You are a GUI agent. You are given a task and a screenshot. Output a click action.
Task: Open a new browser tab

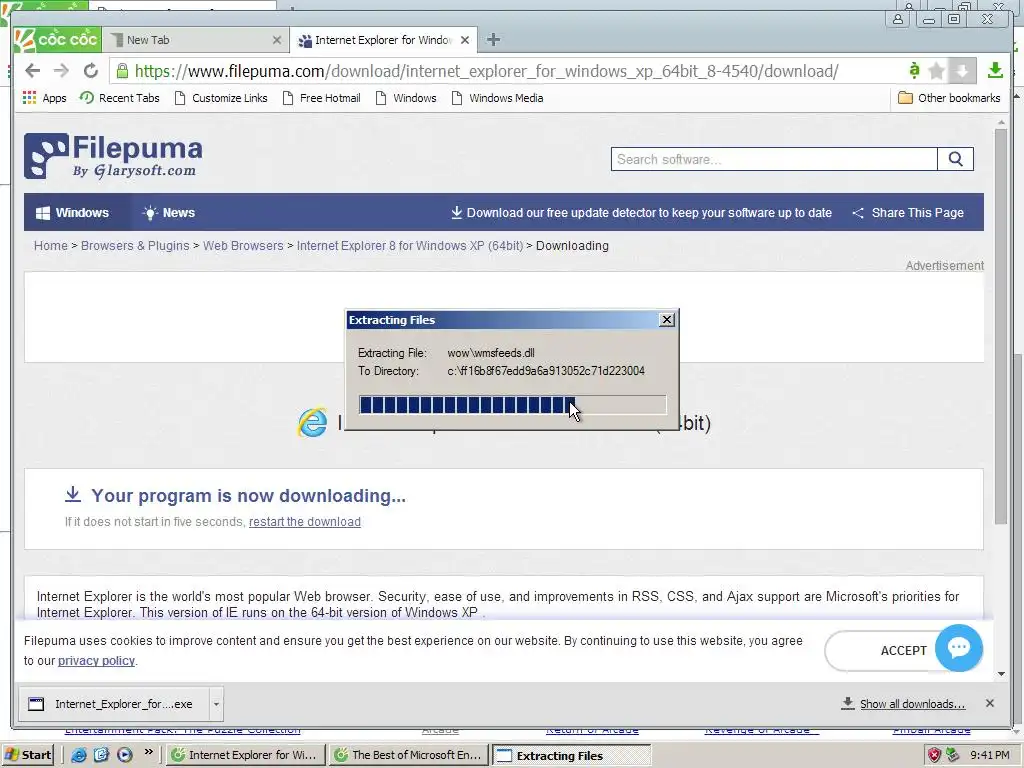[493, 40]
